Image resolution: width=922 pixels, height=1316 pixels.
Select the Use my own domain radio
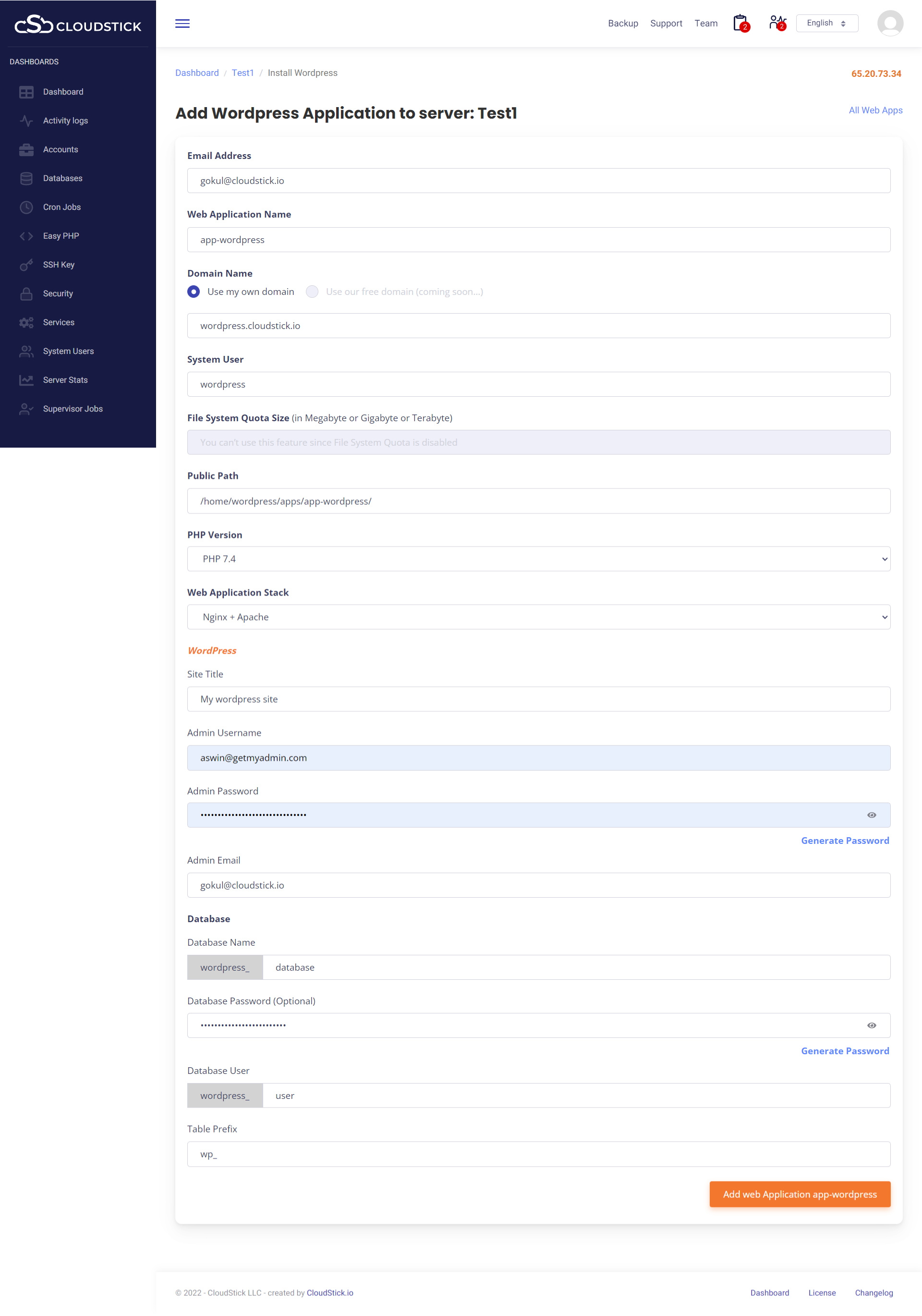194,292
